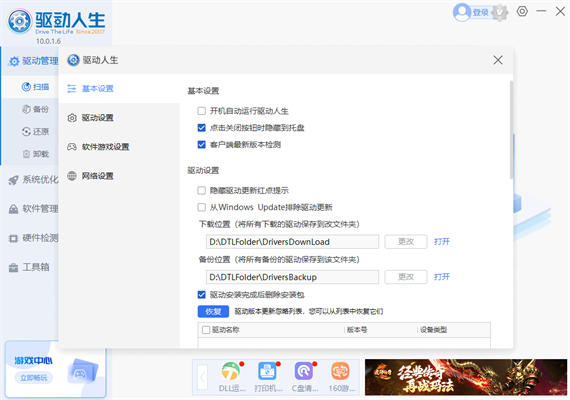The width and height of the screenshot is (570, 400).
Task: Click the blue 恢复 button
Action: [213, 312]
